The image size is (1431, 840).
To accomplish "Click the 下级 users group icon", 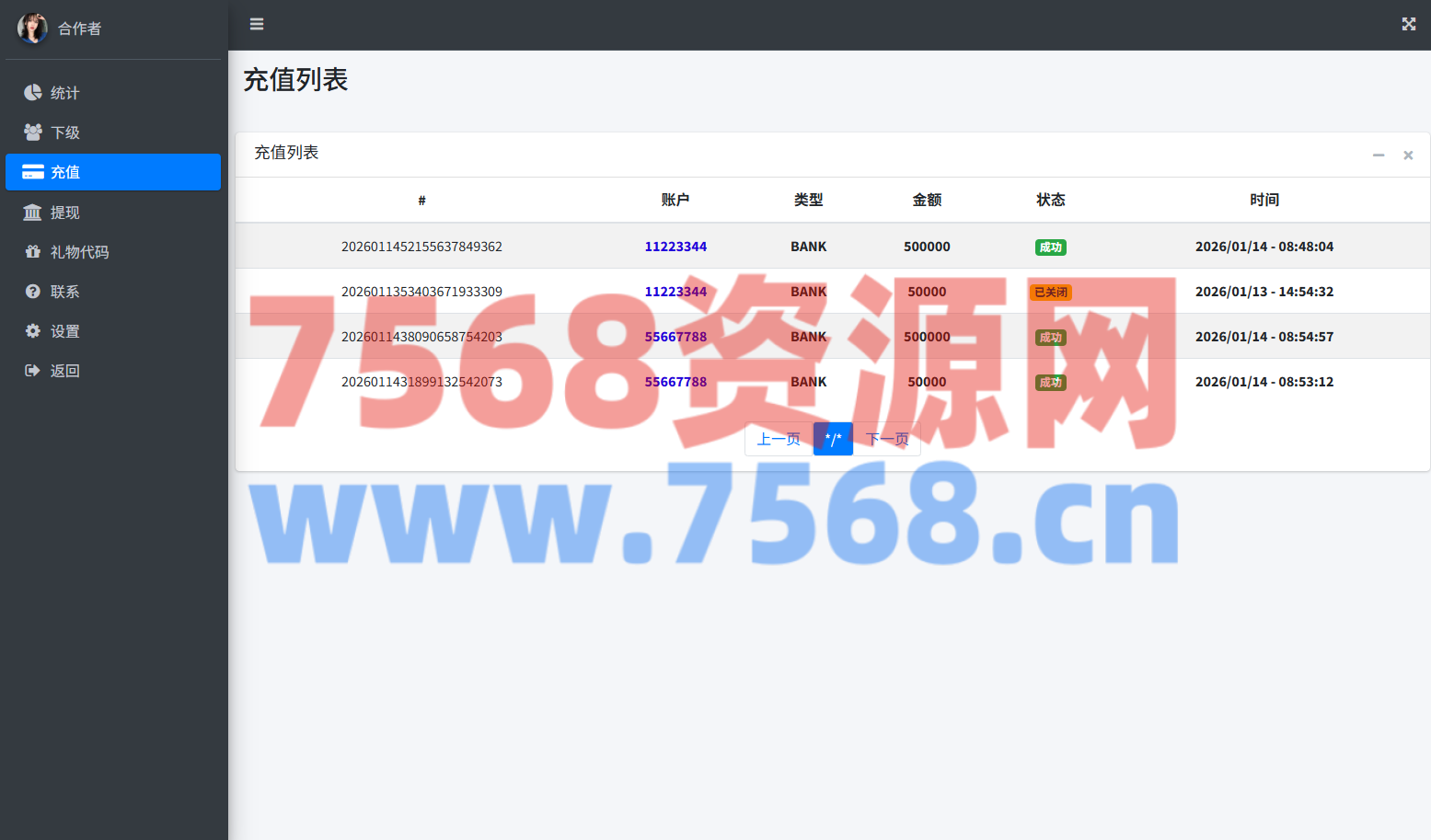I will [33, 132].
